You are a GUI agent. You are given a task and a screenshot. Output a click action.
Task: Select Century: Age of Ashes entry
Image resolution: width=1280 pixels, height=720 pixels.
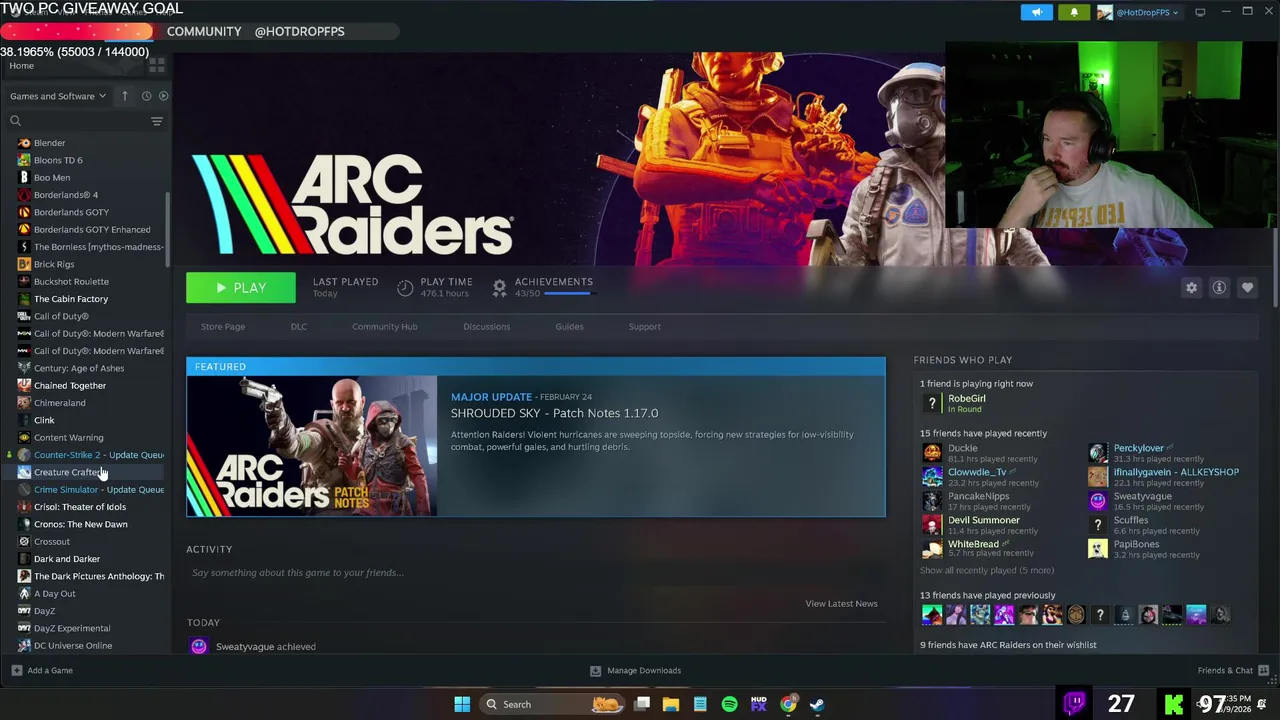click(79, 368)
